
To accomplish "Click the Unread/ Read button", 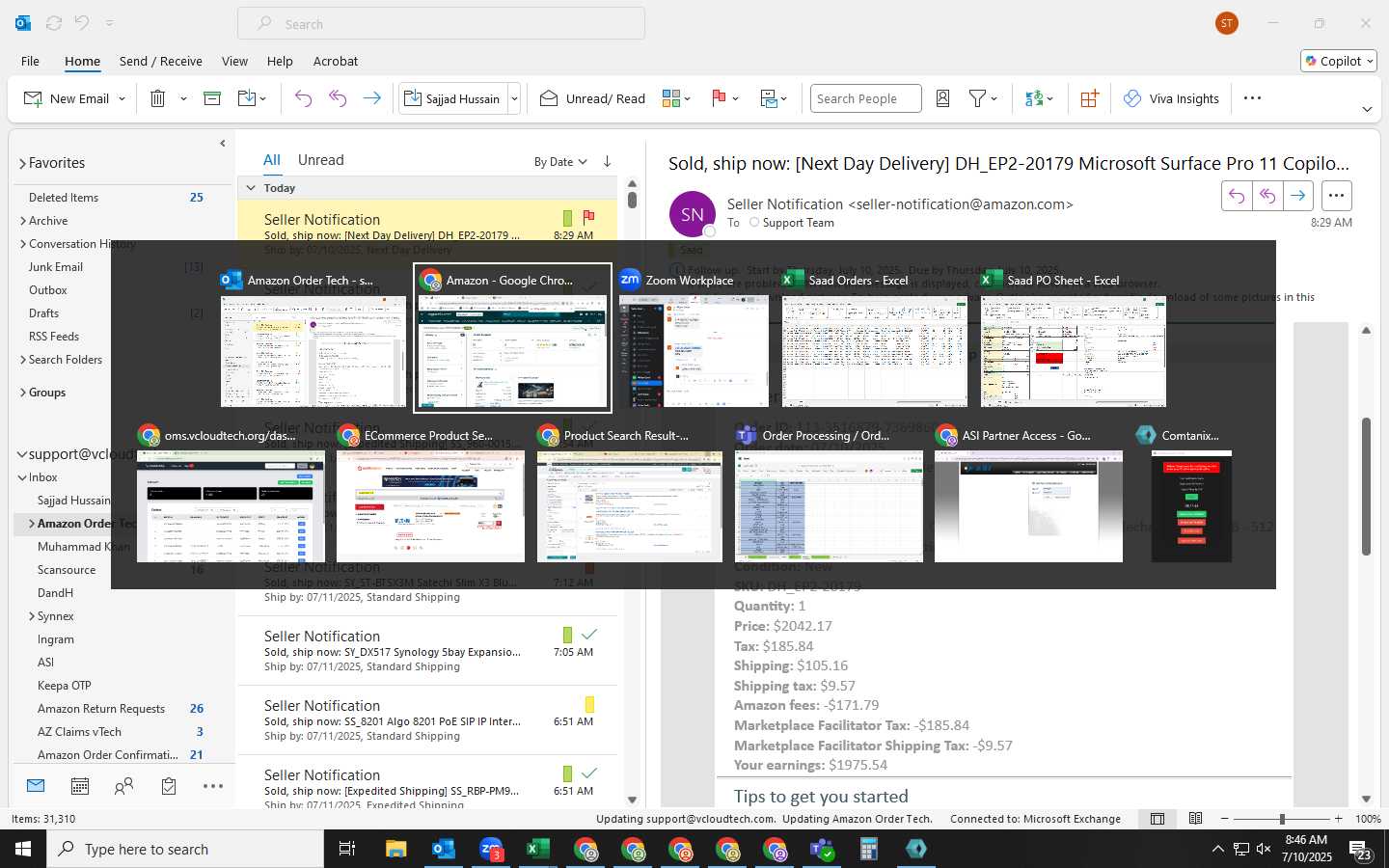I will tap(593, 98).
